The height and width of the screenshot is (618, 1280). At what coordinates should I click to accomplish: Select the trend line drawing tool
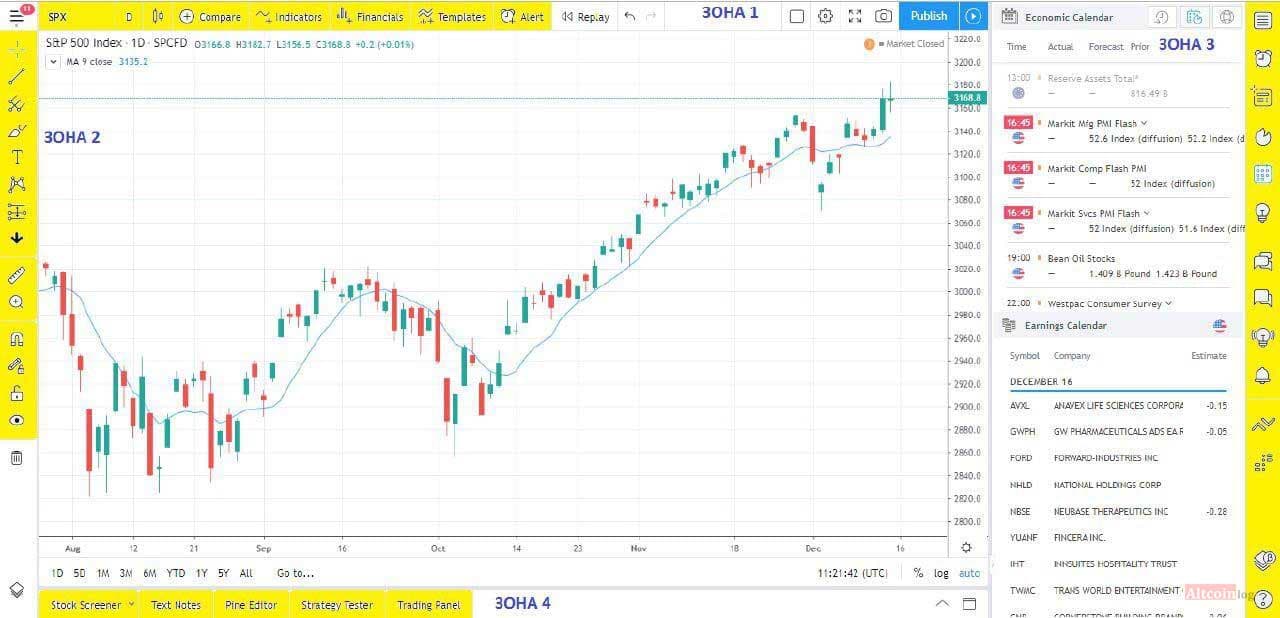pyautogui.click(x=17, y=76)
